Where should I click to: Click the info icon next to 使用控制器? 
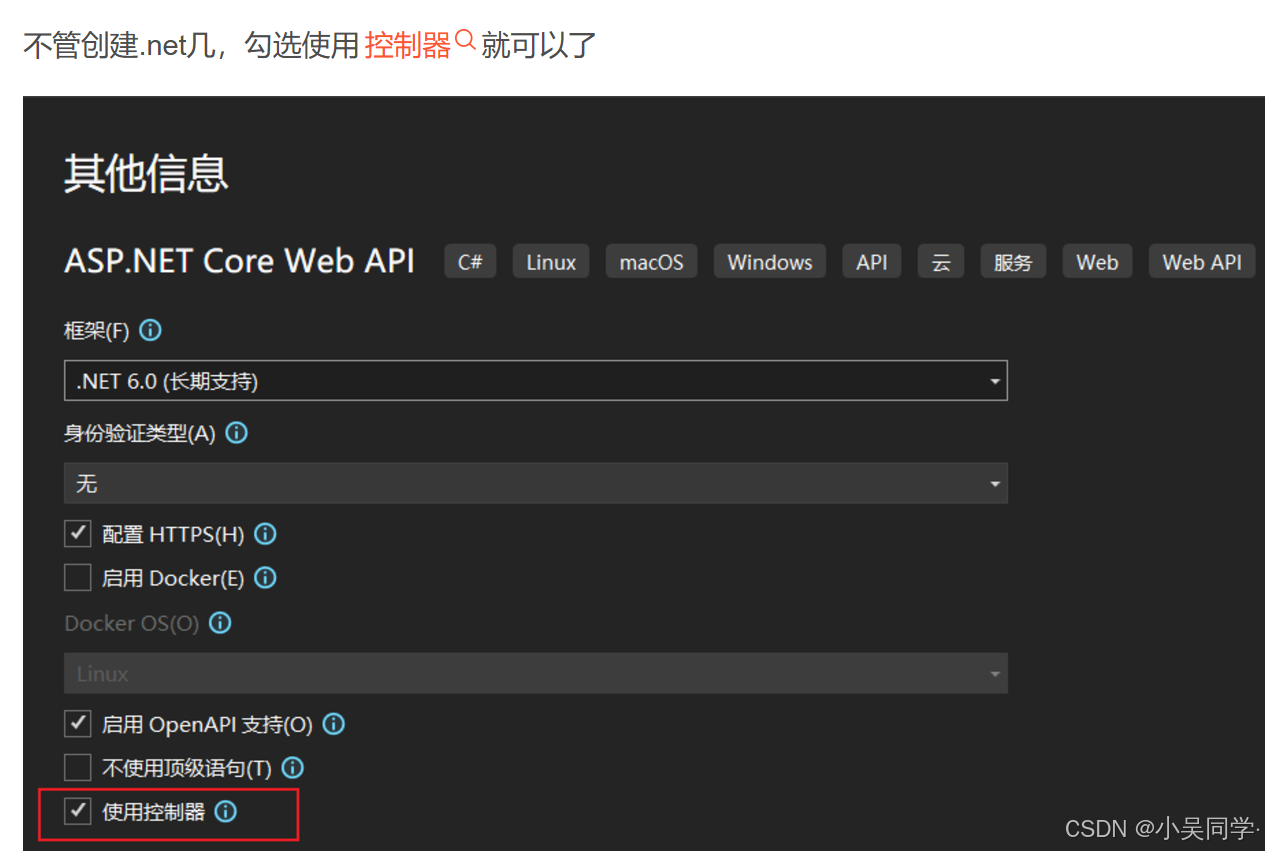pos(226,812)
